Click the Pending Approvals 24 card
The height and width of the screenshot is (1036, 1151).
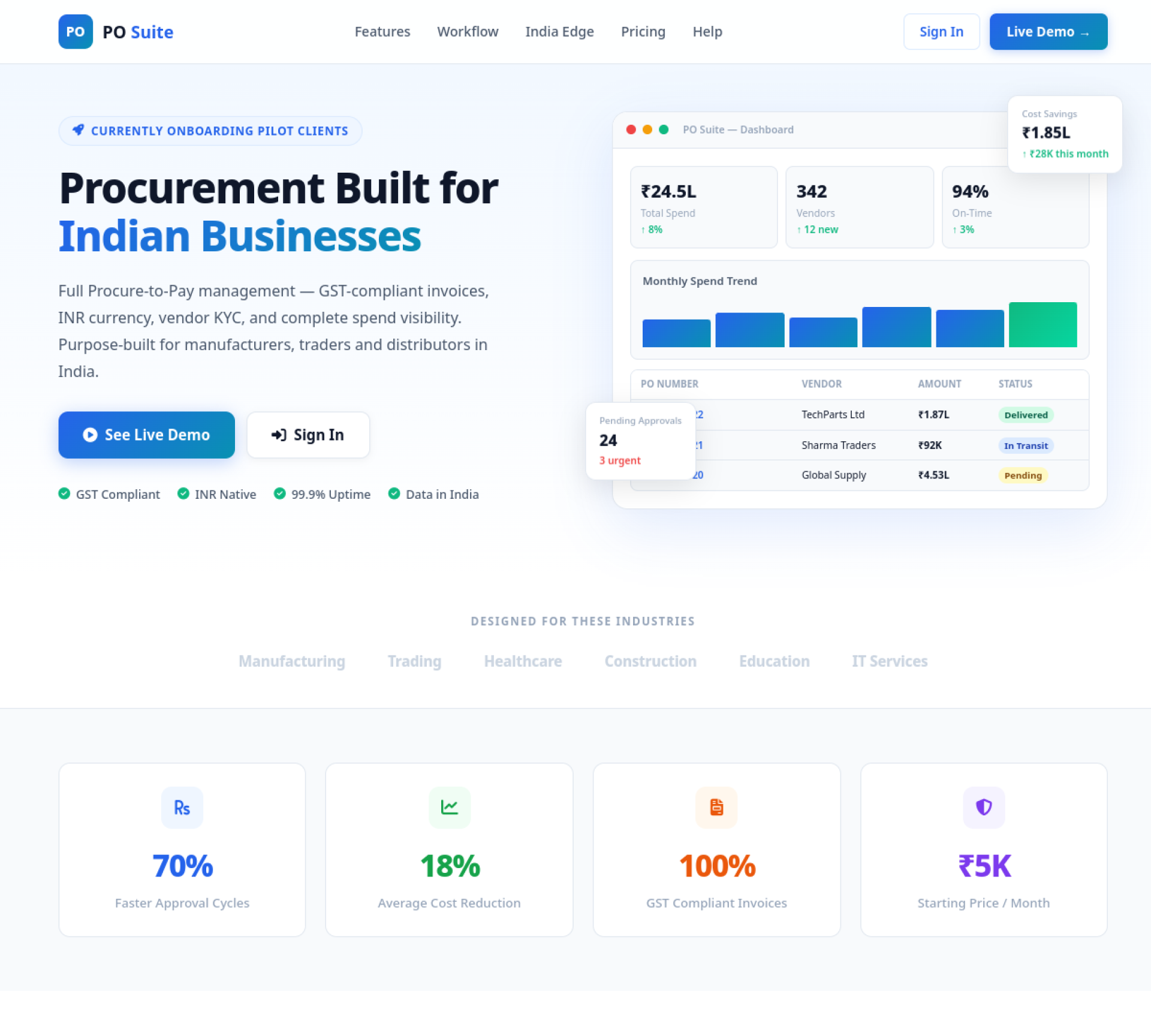(x=640, y=441)
